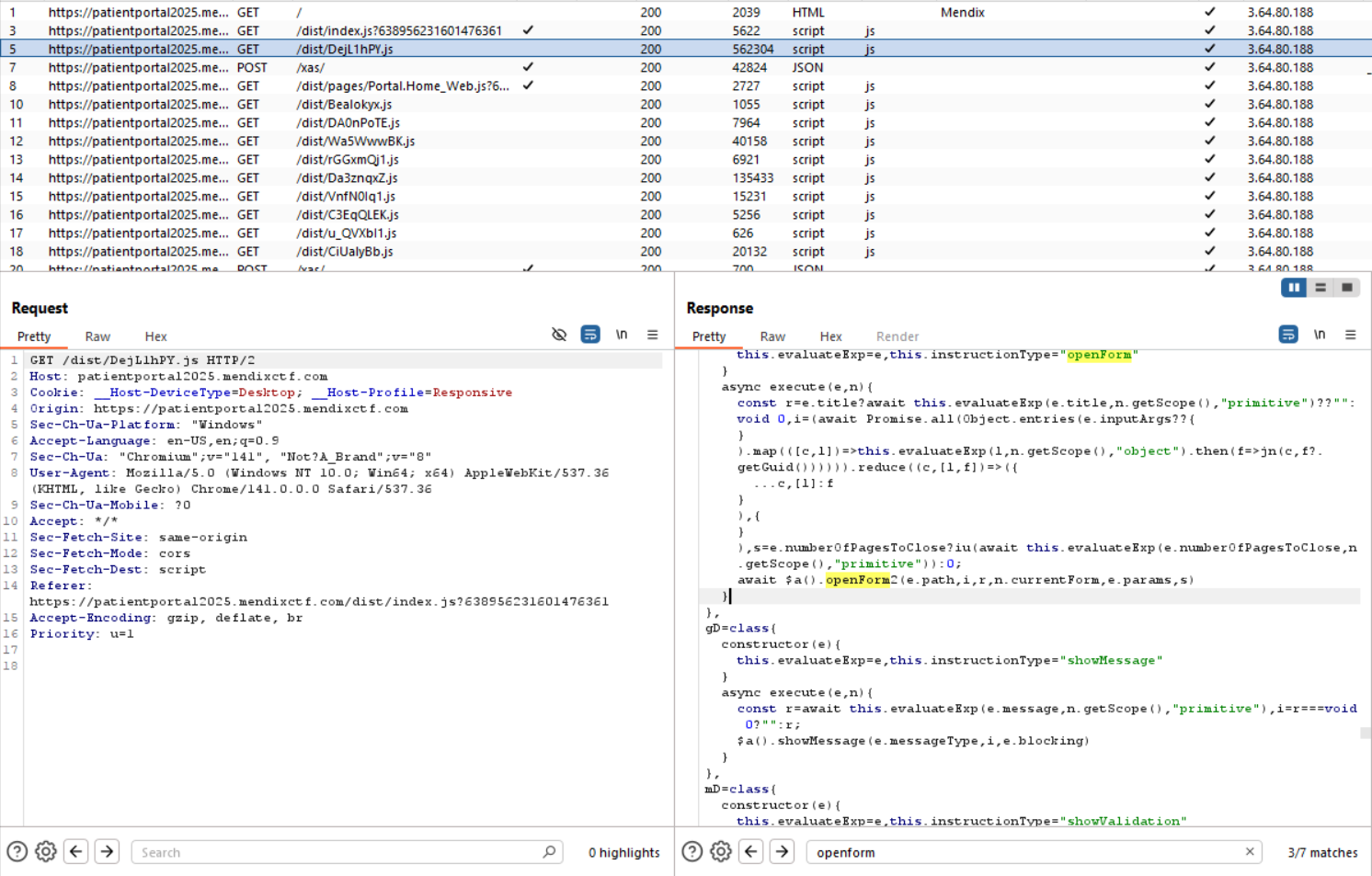The height and width of the screenshot is (876, 1372).
Task: Select the /dist/Da3znqxZ.js request row
Action: pos(686,177)
